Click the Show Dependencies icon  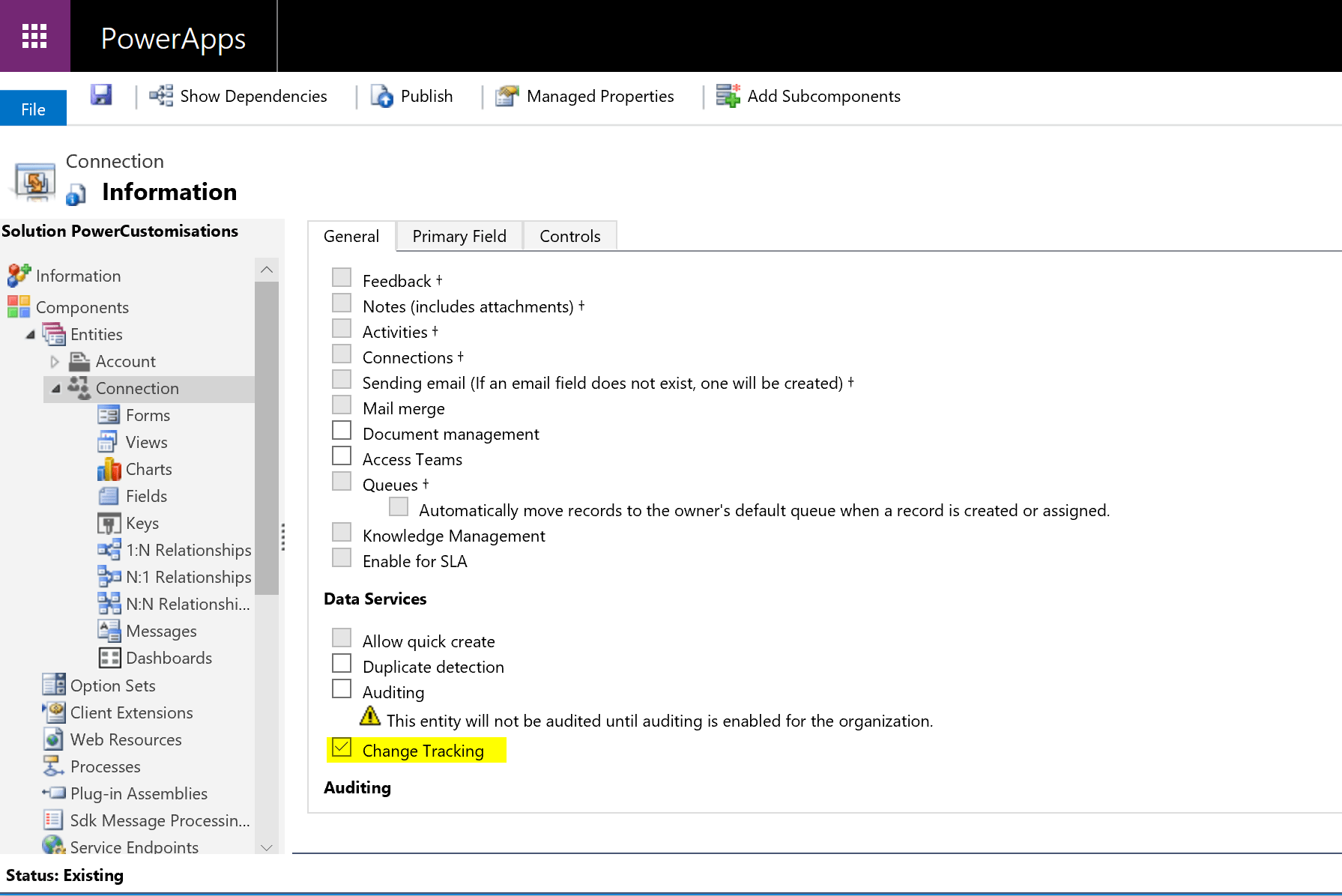[x=161, y=96]
